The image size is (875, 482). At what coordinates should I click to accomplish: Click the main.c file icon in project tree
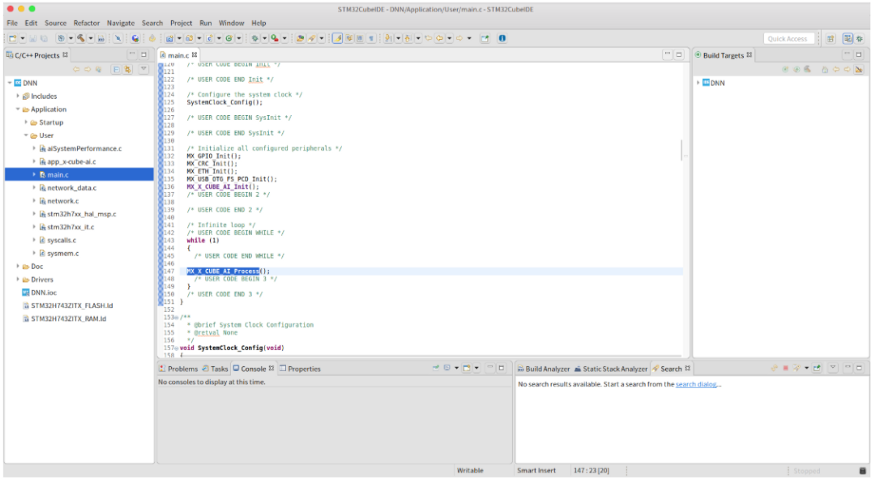(x=42, y=174)
